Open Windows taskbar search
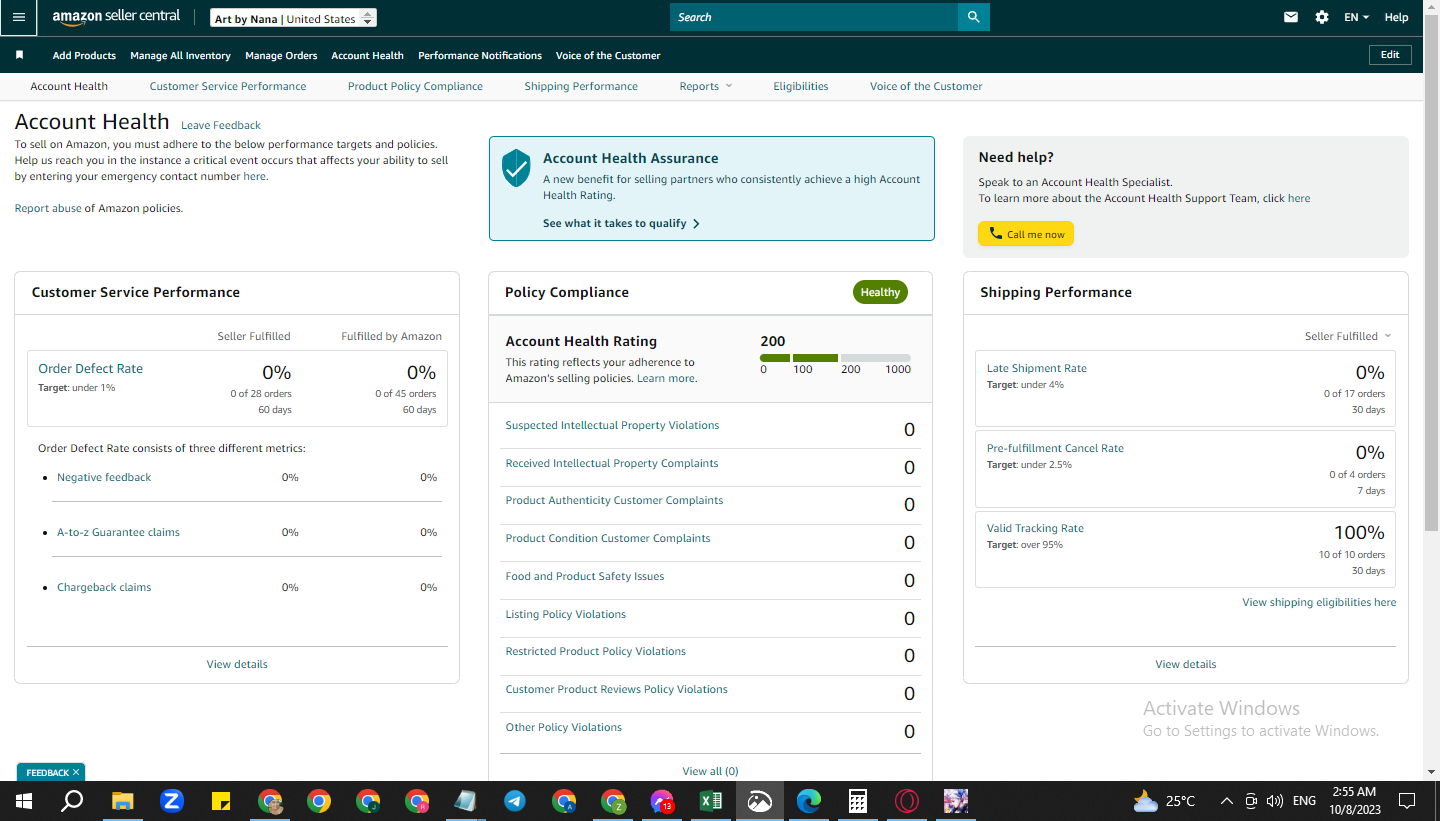 pos(72,801)
